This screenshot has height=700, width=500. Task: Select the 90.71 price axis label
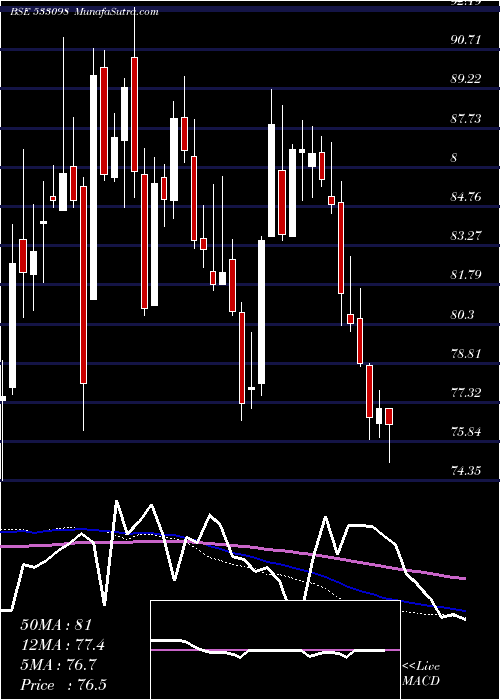(x=466, y=40)
